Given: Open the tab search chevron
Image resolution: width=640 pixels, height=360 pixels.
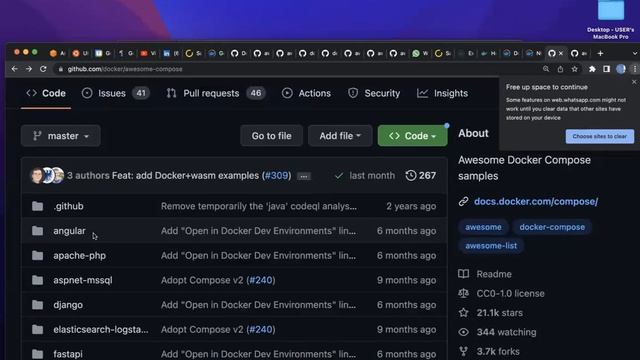Looking at the screenshot, I should (635, 53).
